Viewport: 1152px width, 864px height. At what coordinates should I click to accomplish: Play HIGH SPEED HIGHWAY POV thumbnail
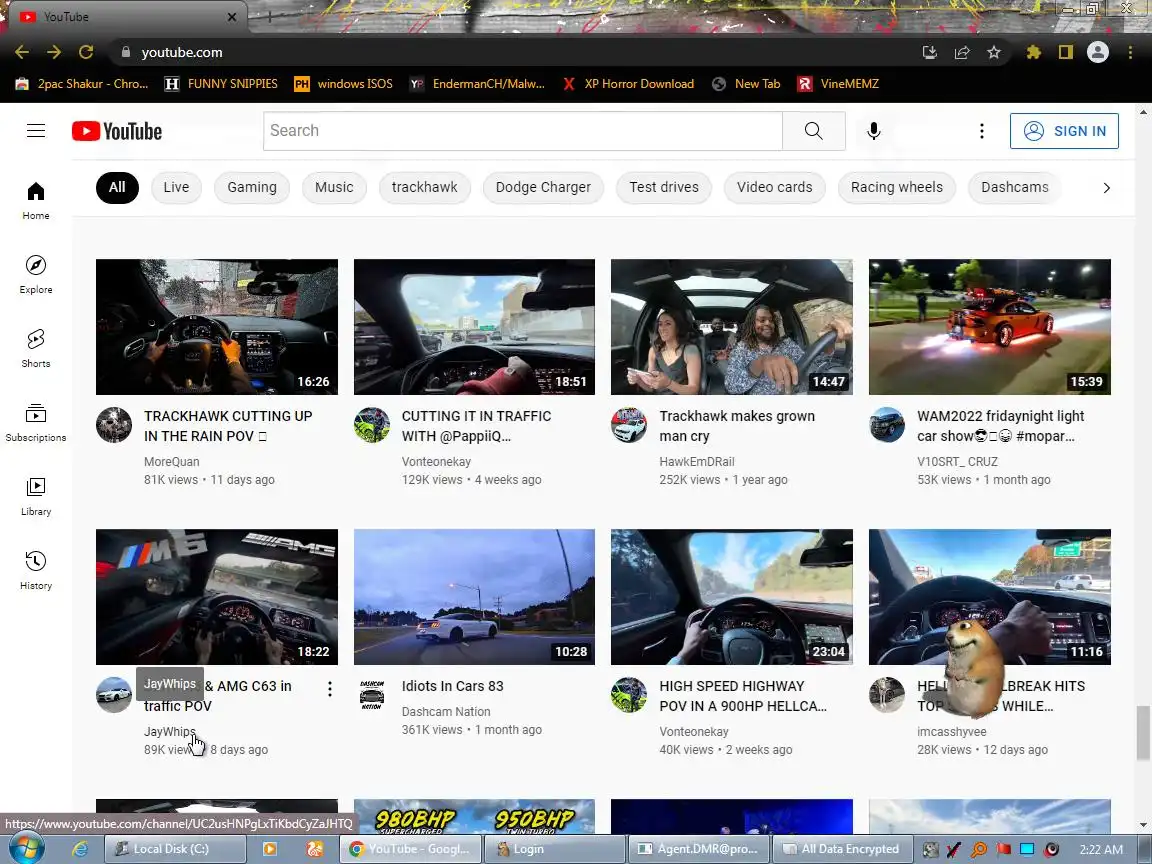(732, 597)
